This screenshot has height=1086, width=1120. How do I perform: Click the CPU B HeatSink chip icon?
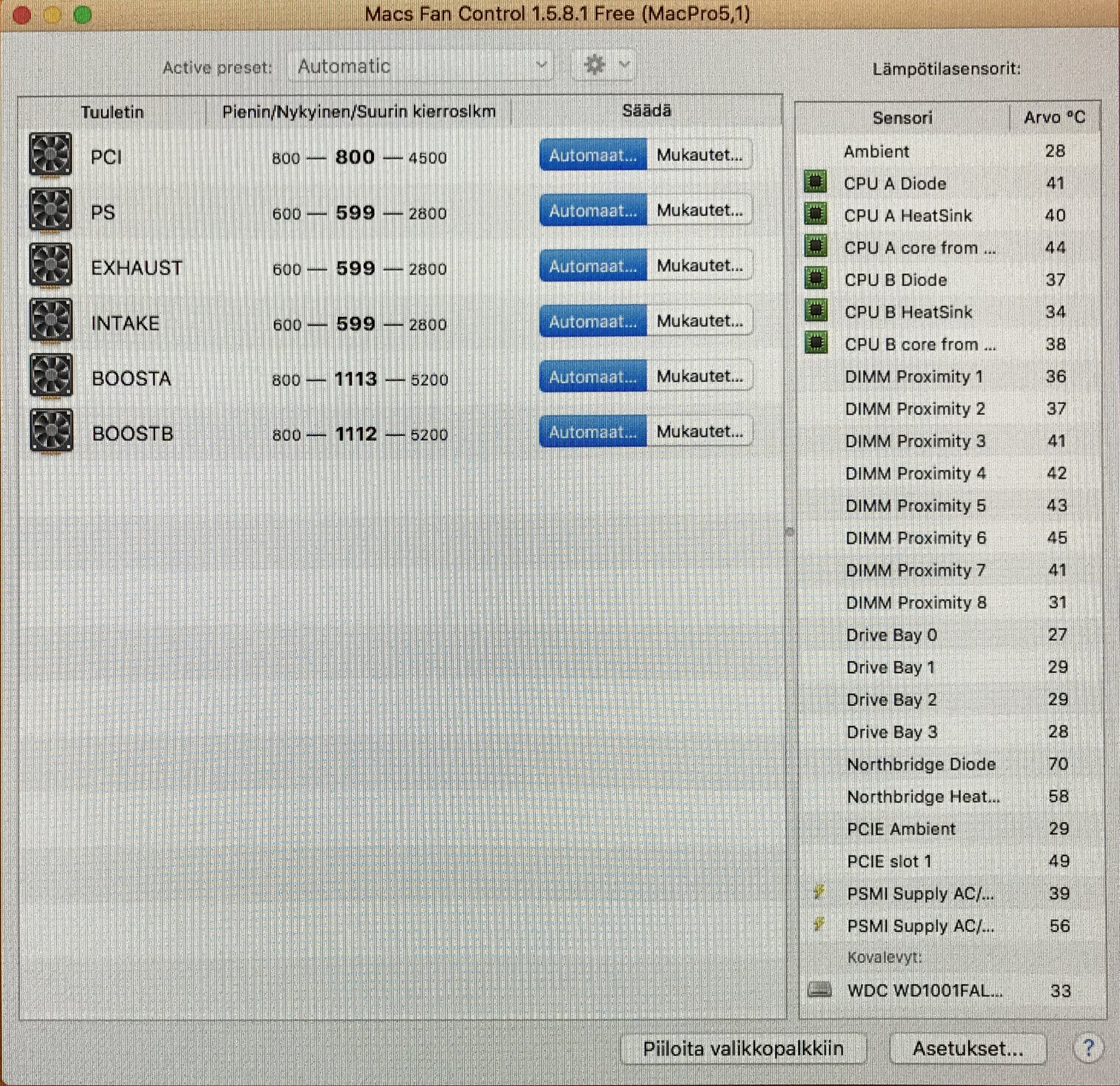(816, 311)
